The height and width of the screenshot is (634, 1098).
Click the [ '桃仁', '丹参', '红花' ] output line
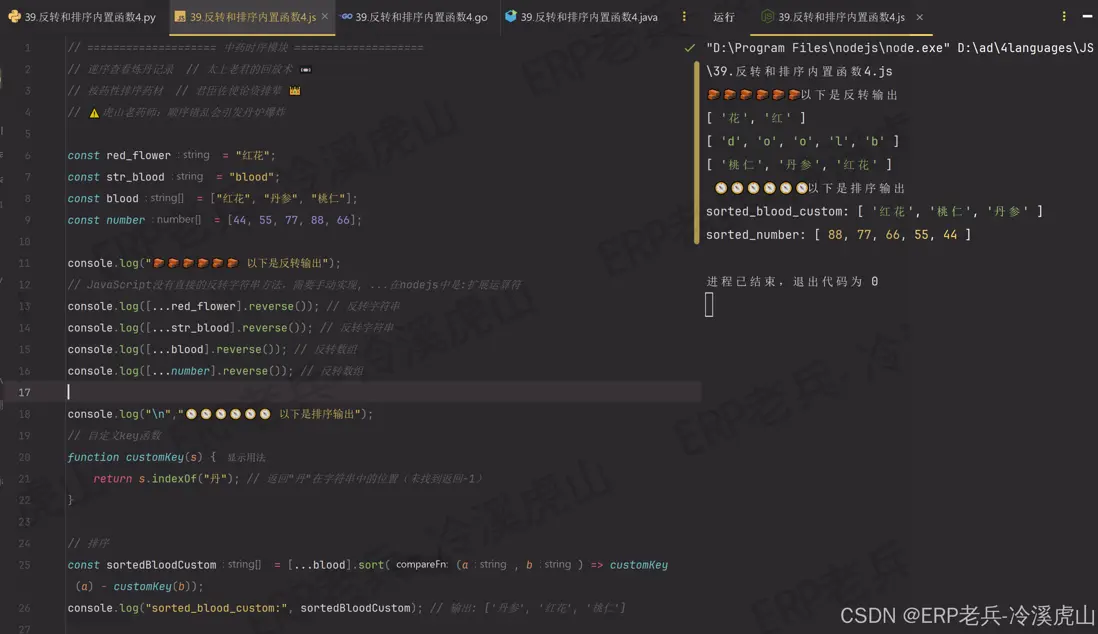tap(798, 165)
